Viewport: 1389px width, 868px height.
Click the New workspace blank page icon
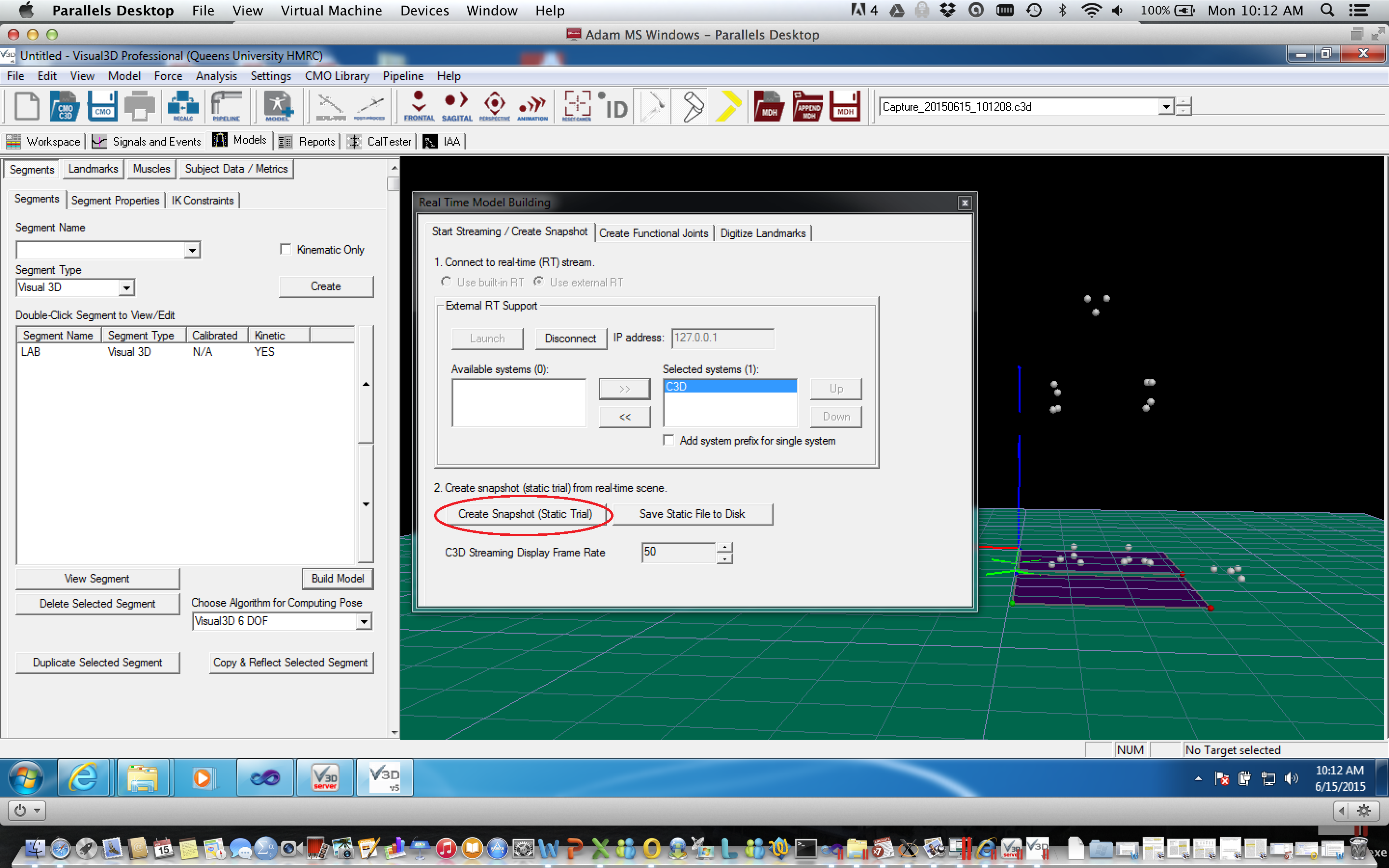pos(27,106)
